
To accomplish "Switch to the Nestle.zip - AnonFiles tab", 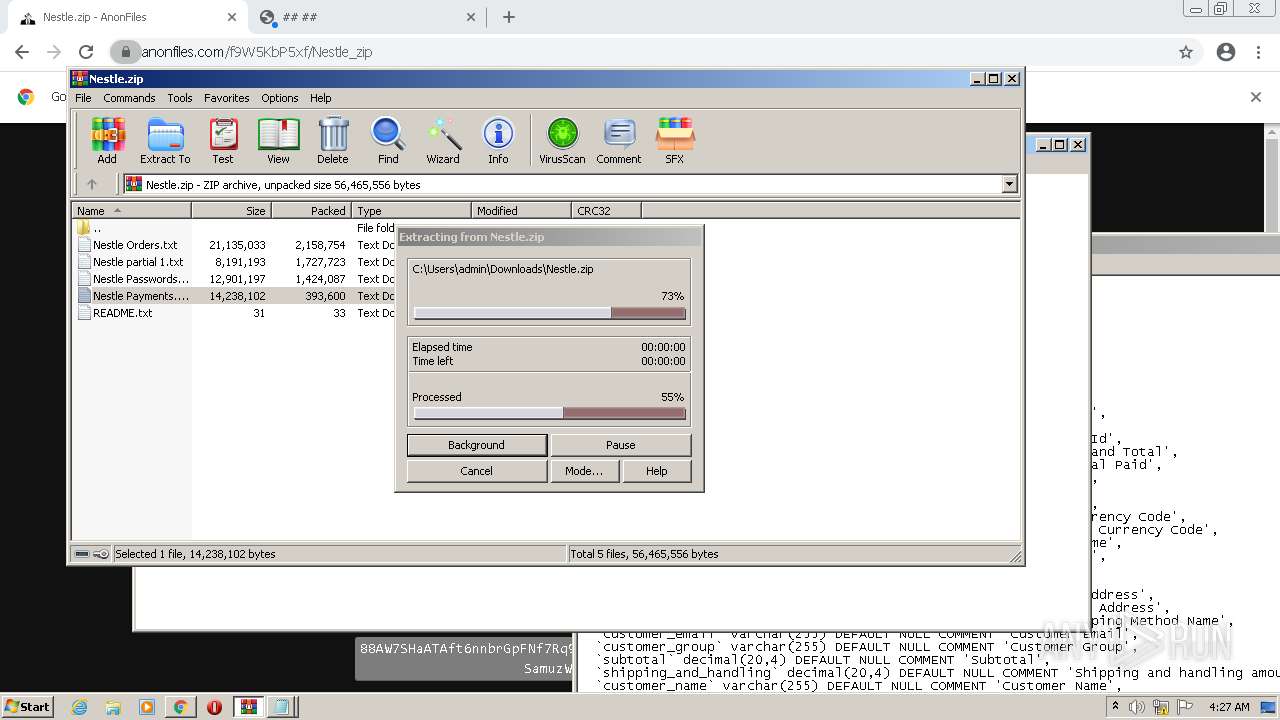I will click(x=124, y=17).
